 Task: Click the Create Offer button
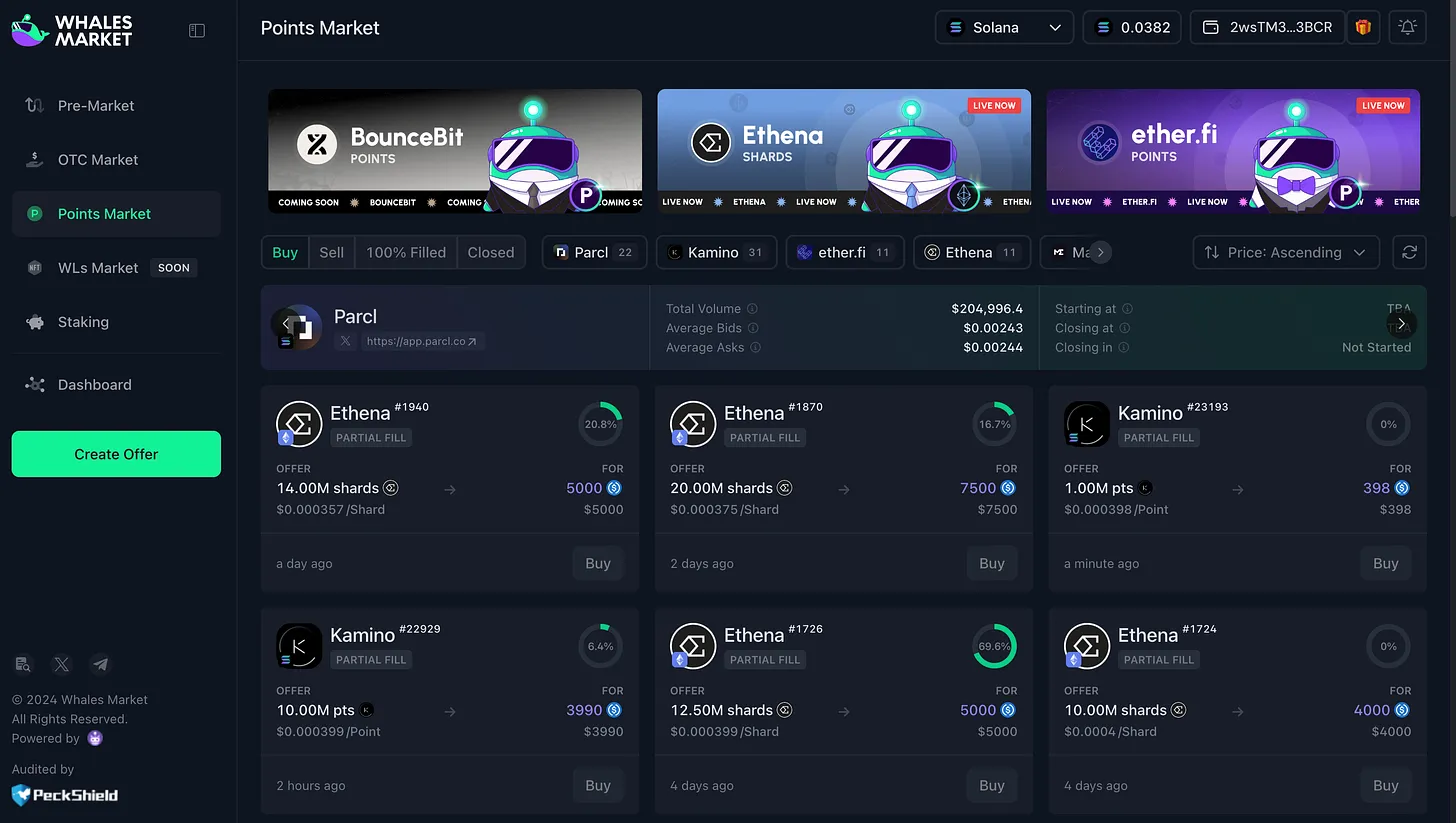coord(116,454)
